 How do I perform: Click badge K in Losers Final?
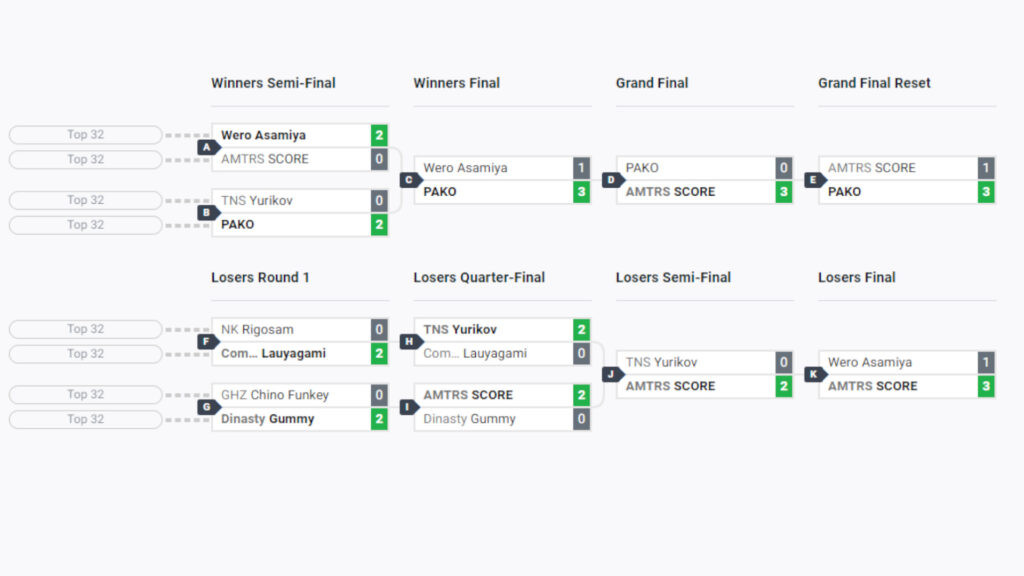(814, 374)
